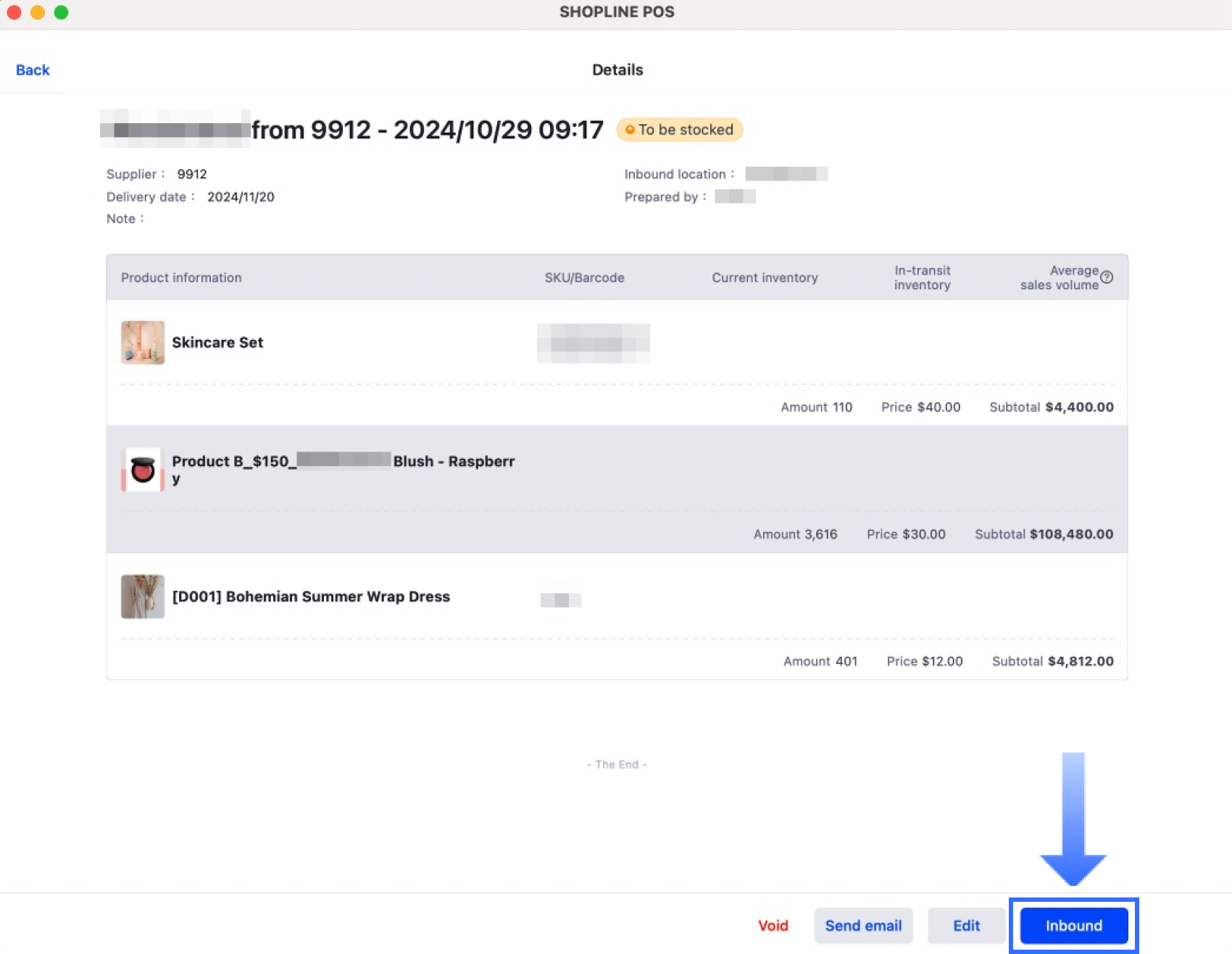Viewport: 1232px width, 954px height.
Task: Select the '[D001] Bohemian Summer Wrap Dress' name
Action: (x=311, y=597)
